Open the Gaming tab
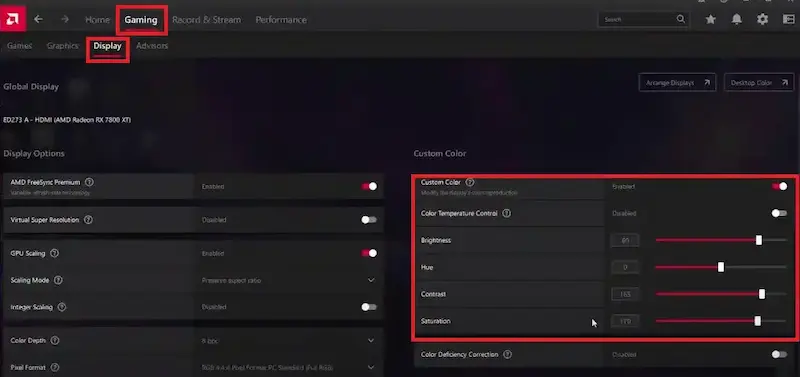Screen dimensions: 800x377 141,20
